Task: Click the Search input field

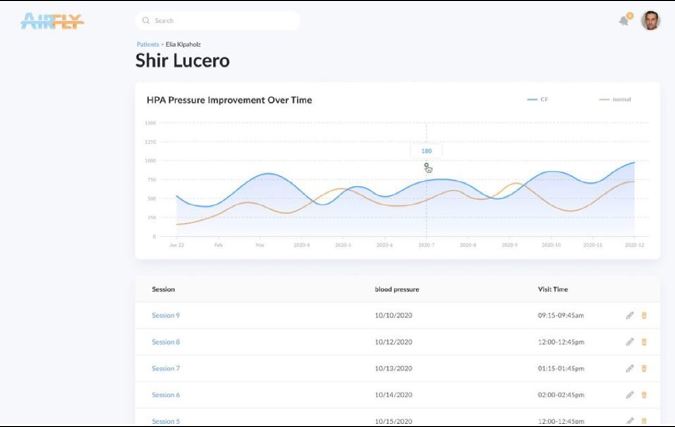Action: coord(218,20)
